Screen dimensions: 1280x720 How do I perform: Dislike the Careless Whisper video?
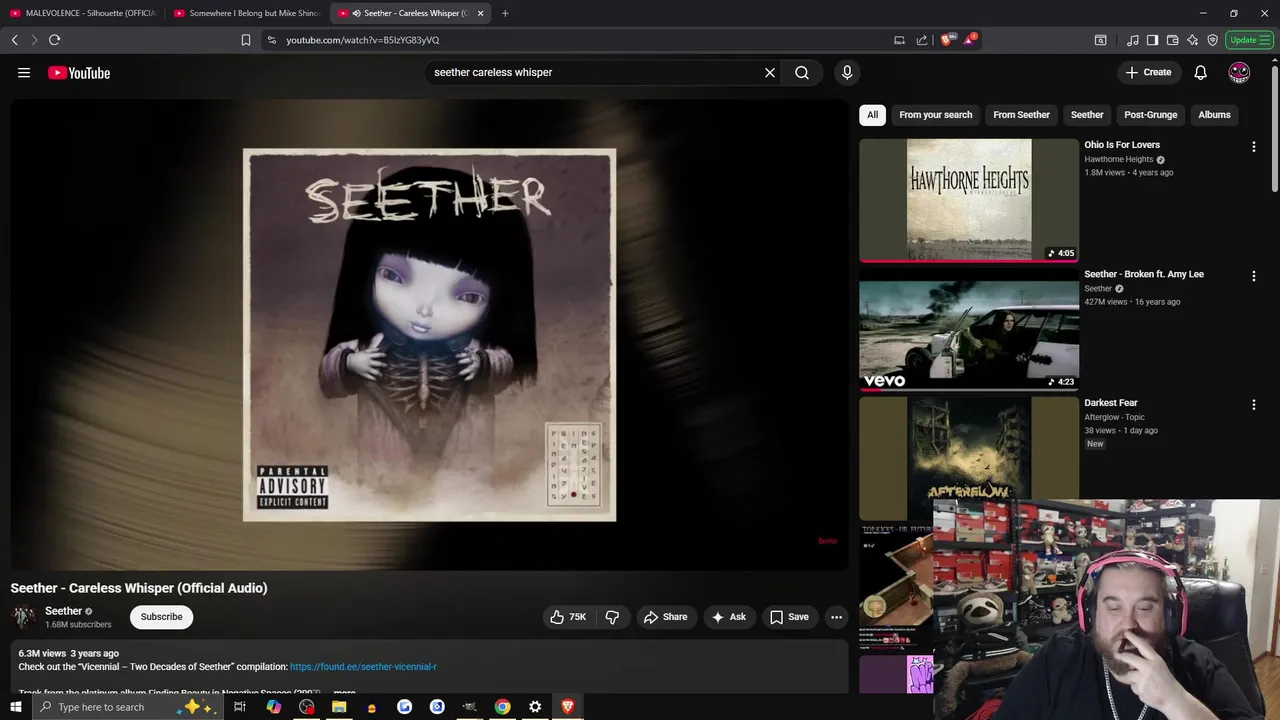pyautogui.click(x=612, y=617)
